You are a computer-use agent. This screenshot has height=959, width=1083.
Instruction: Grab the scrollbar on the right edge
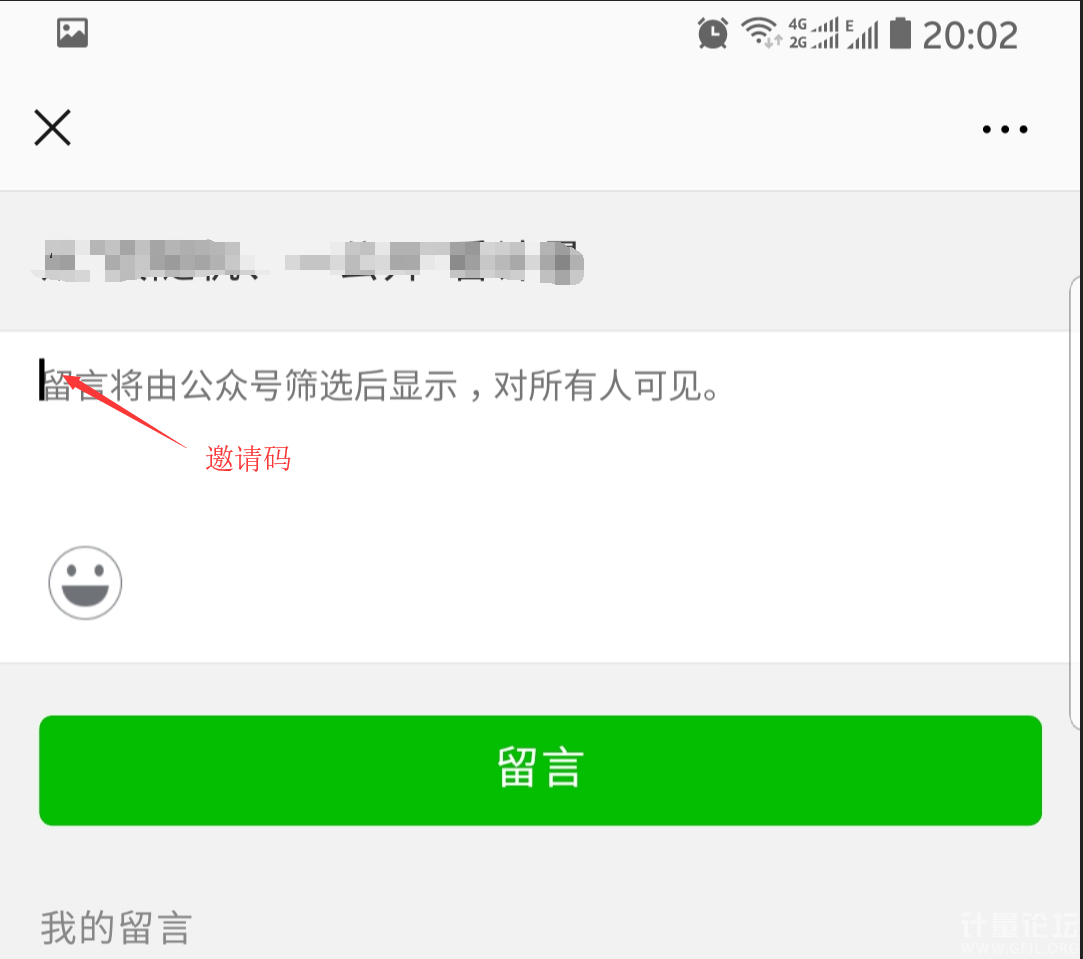(x=1076, y=502)
